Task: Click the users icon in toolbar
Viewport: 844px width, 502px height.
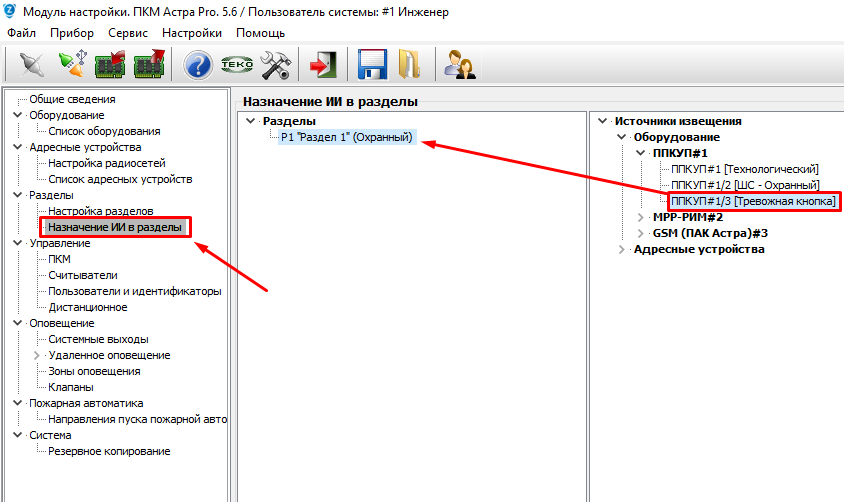Action: [x=460, y=65]
